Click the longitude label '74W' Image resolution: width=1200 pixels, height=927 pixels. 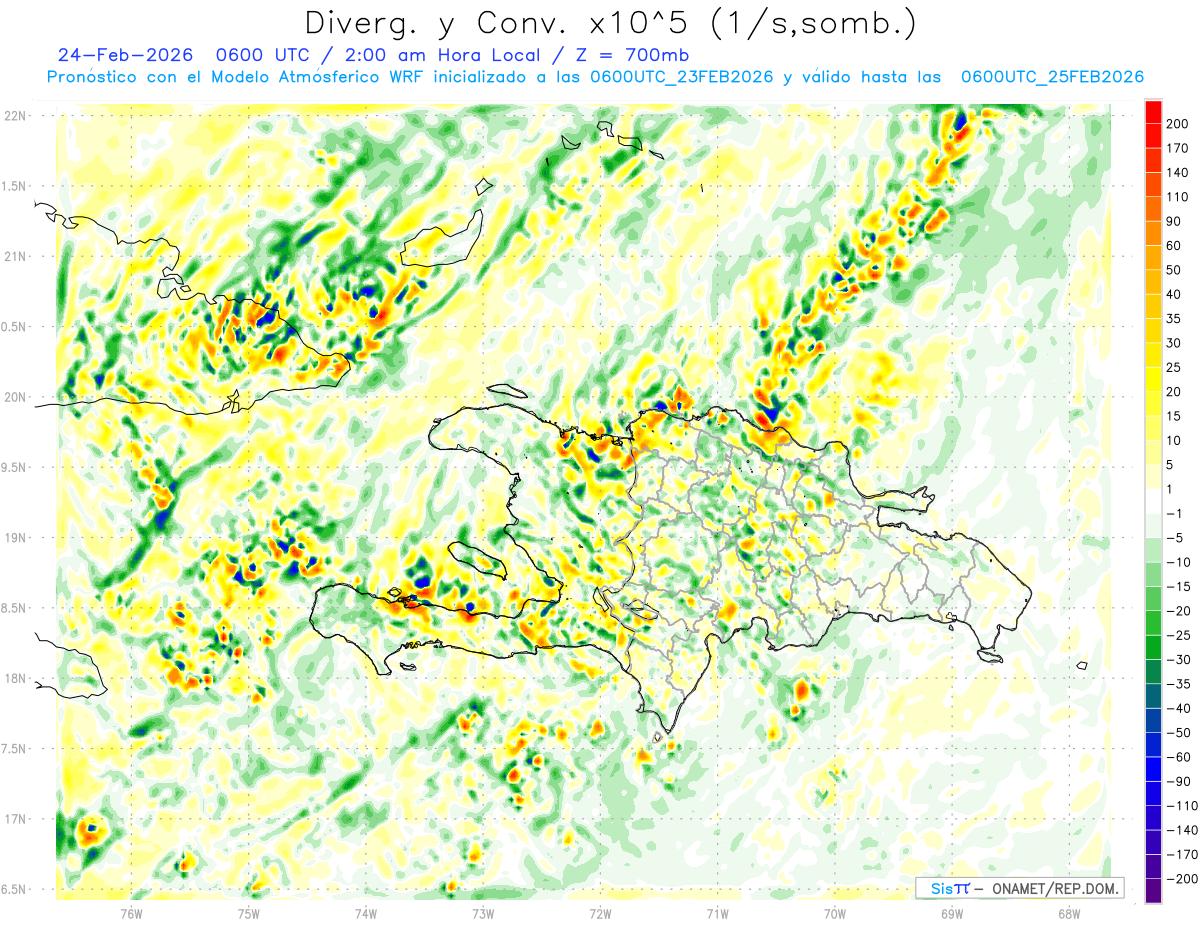pyautogui.click(x=365, y=912)
